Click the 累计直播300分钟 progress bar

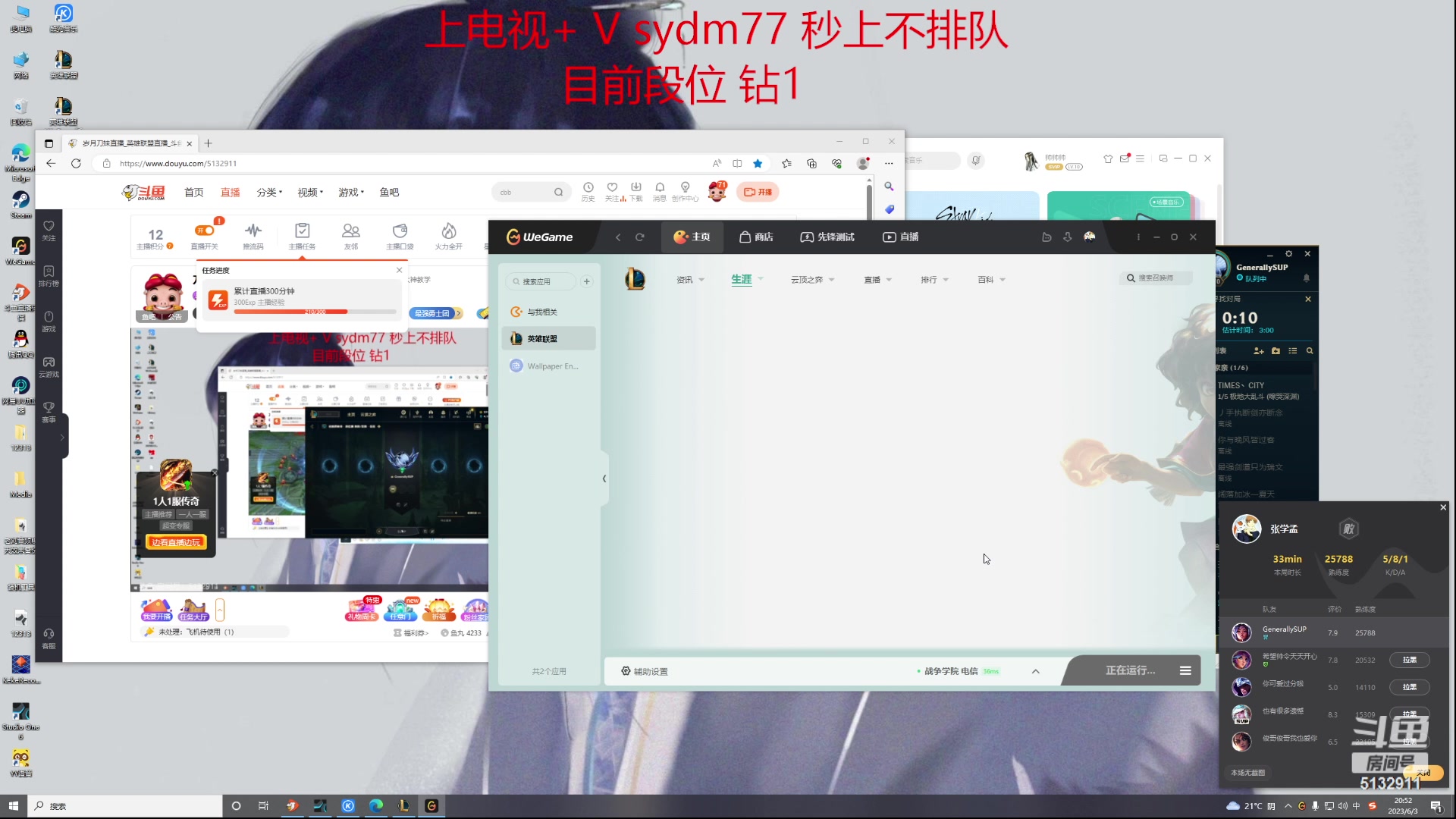point(315,312)
